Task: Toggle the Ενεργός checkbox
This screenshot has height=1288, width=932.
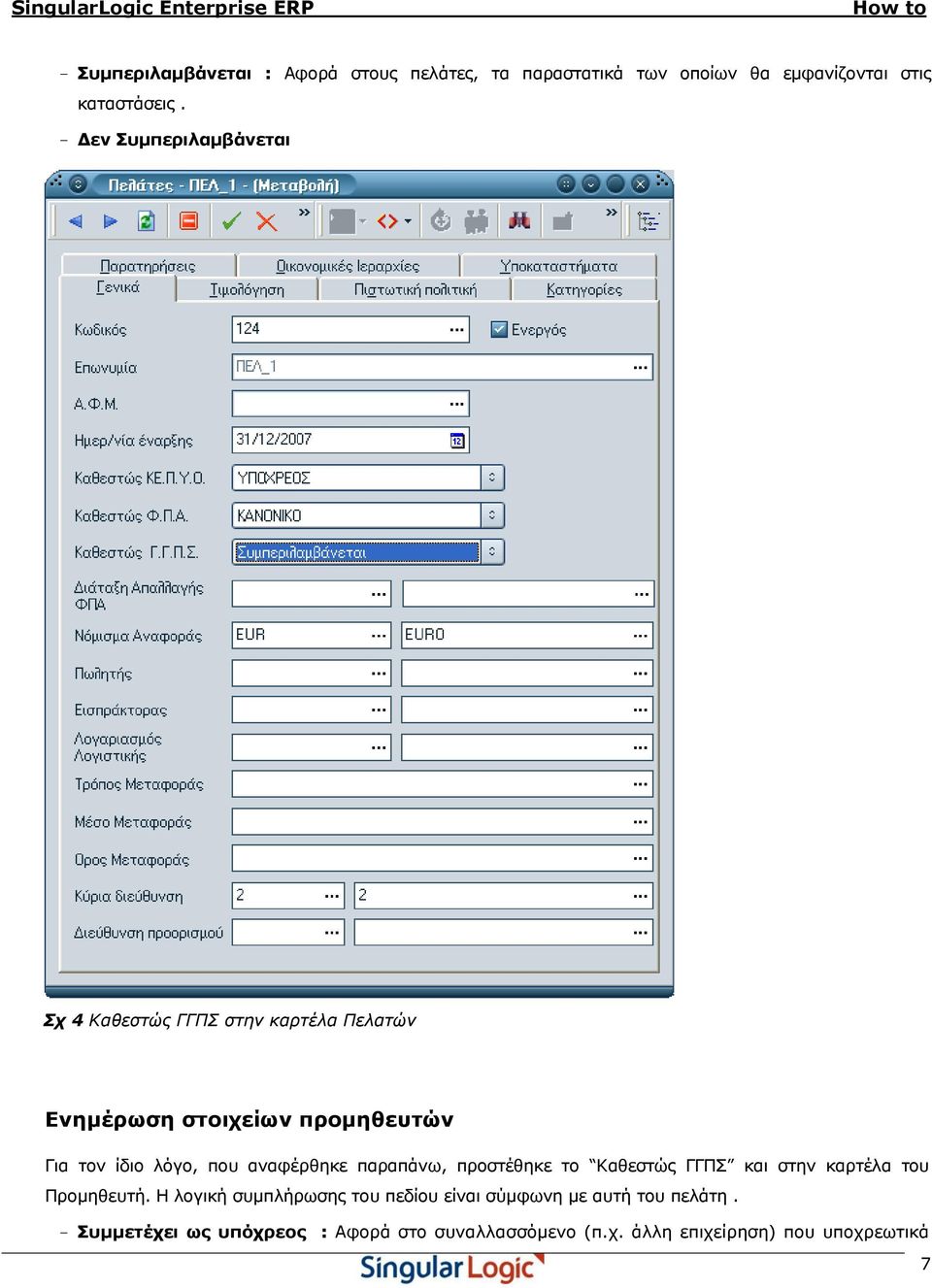Action: (x=499, y=329)
